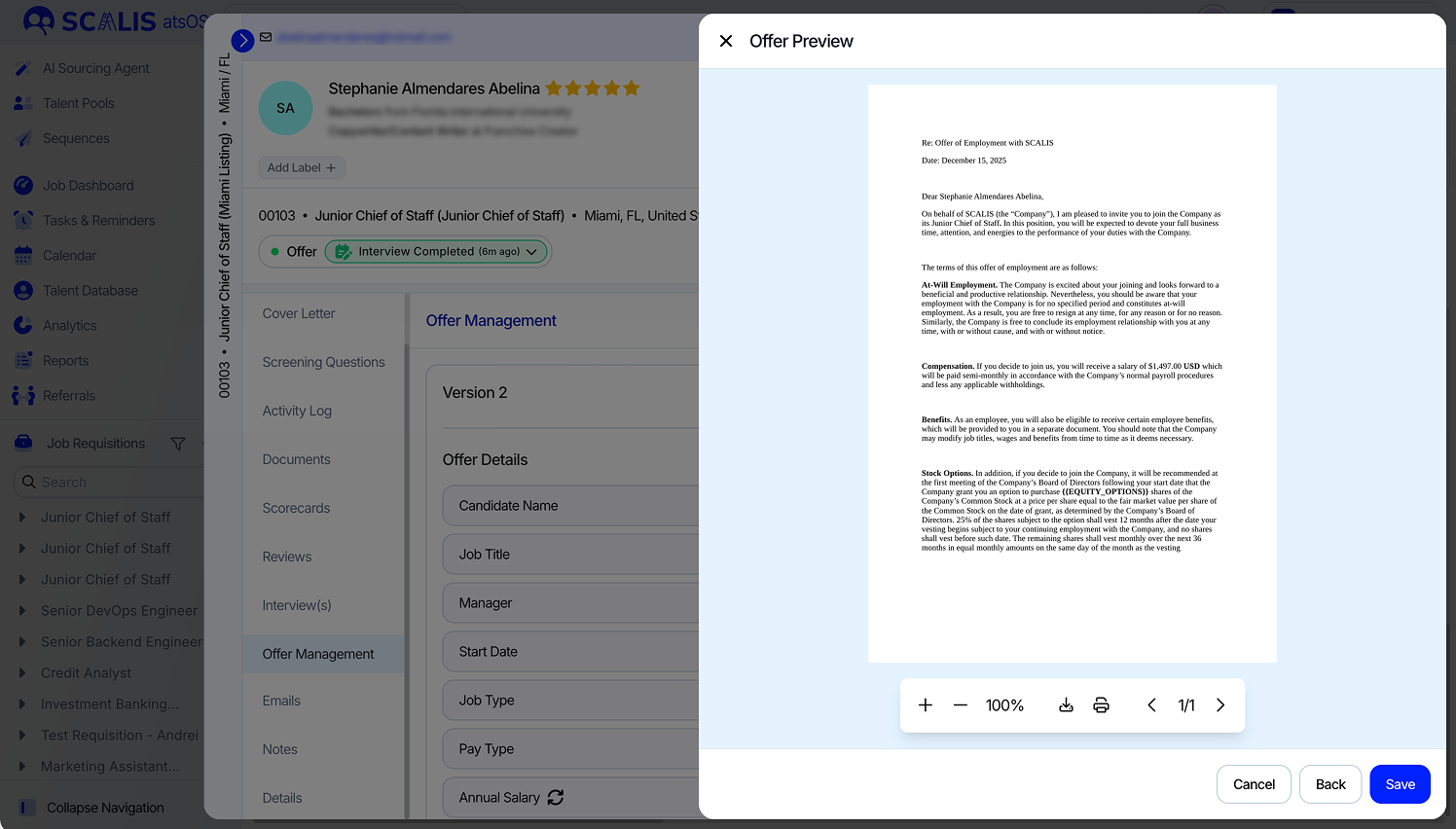The width and height of the screenshot is (1456, 829).
Task: Expand the Senior Backend Engineer requisition
Action: coord(22,642)
